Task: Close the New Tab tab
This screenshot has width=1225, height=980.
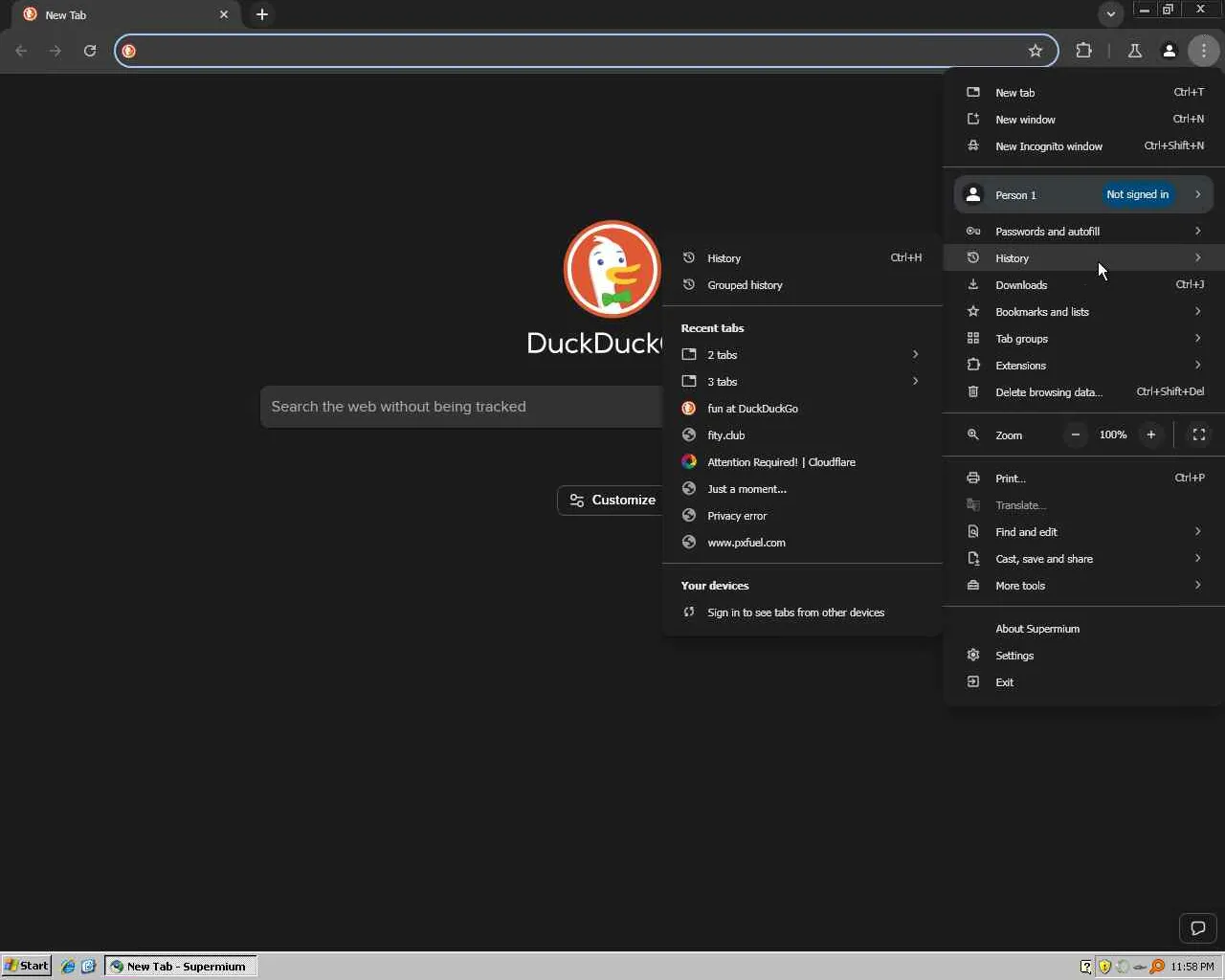Action: 224,14
